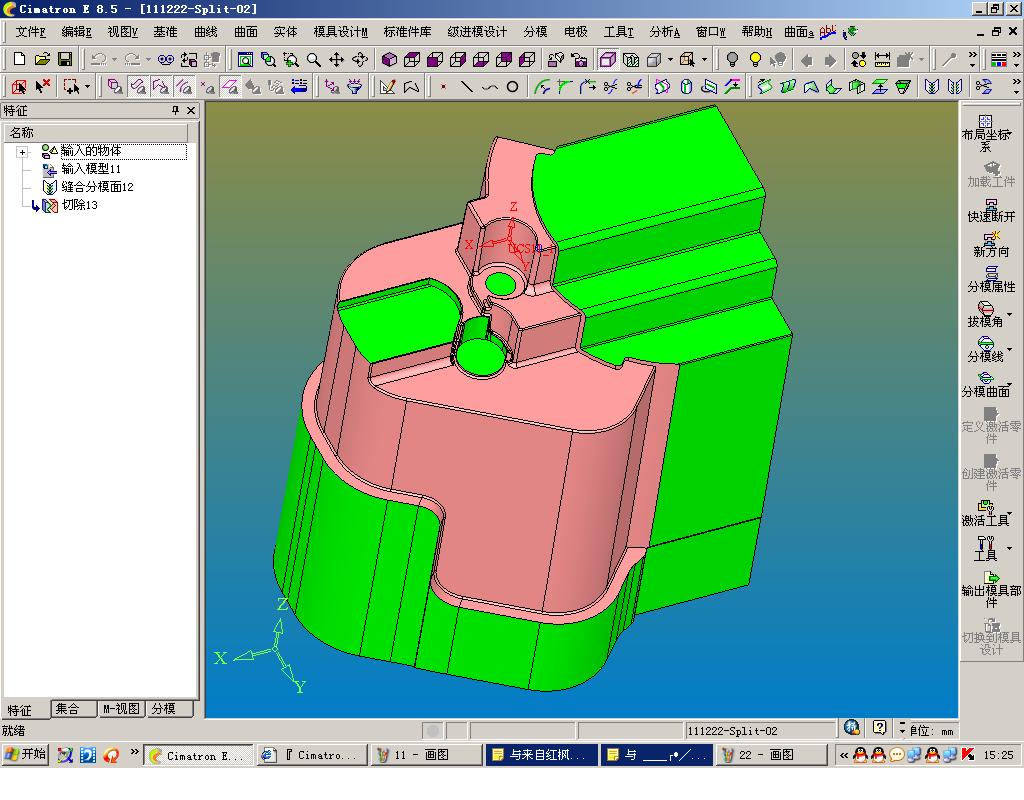Click the preview glasses icon
1024x800 pixels.
(166, 59)
